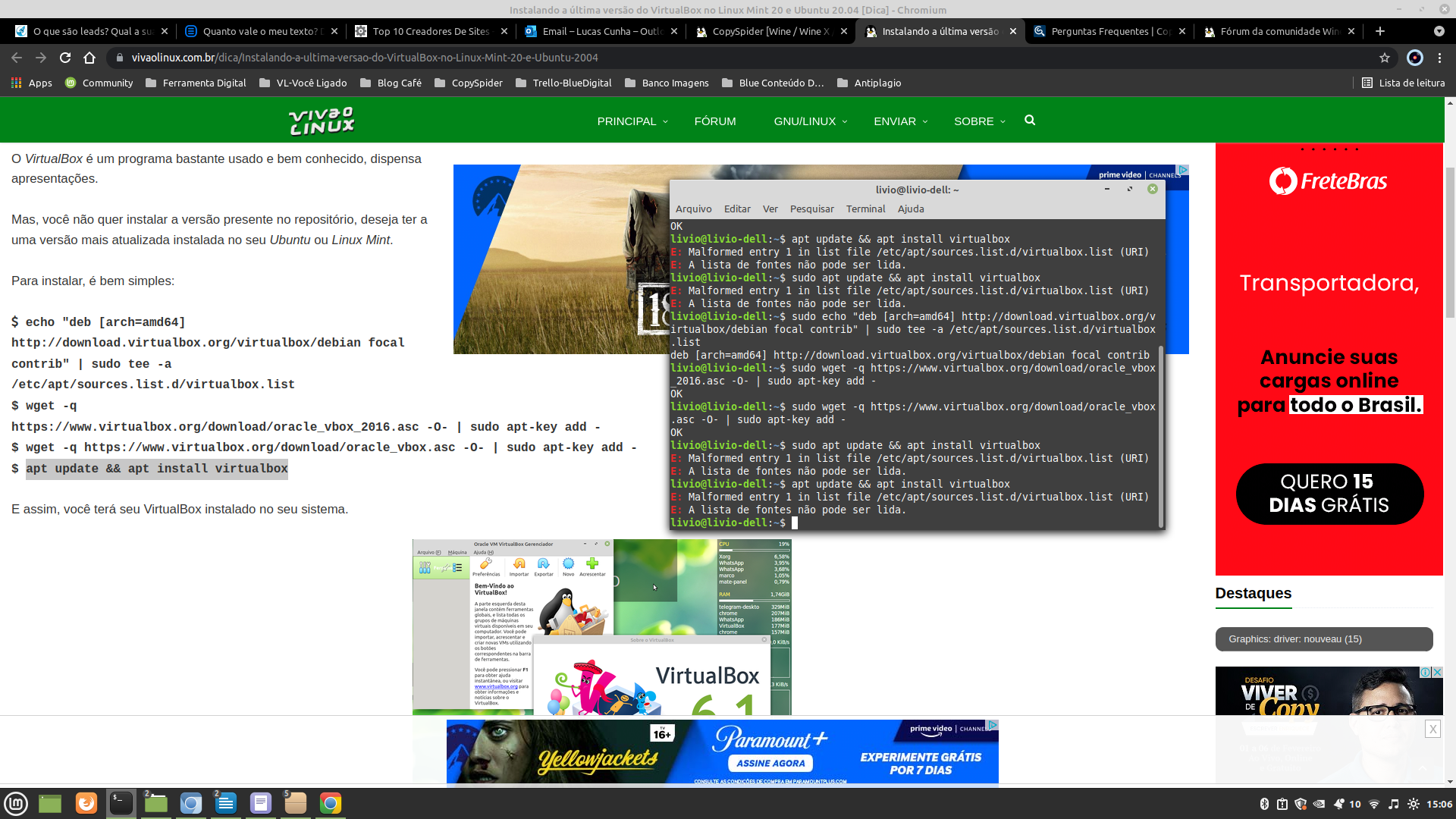1456x819 pixels.
Task: Open the Linux Mint start menu
Action: 16,803
